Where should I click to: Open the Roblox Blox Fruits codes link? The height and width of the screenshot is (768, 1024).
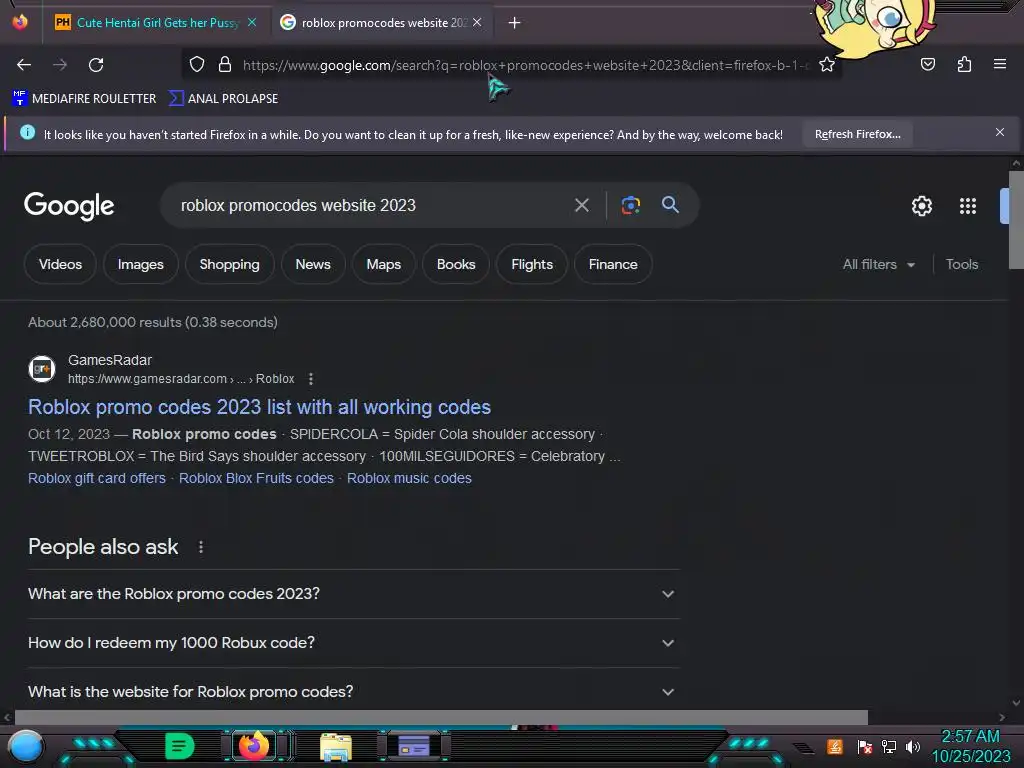[256, 478]
